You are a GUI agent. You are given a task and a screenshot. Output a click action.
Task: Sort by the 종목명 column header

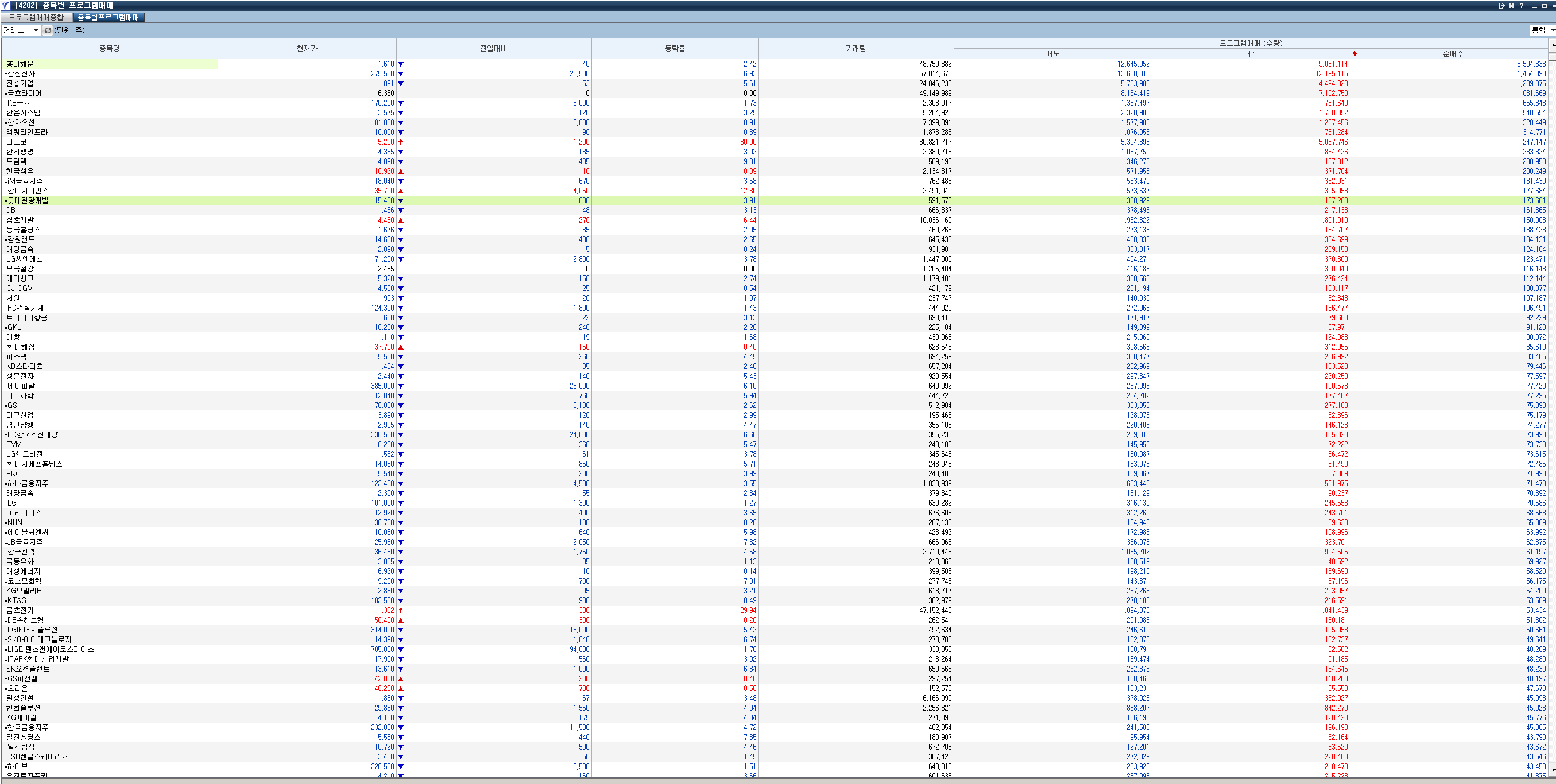tap(109, 48)
